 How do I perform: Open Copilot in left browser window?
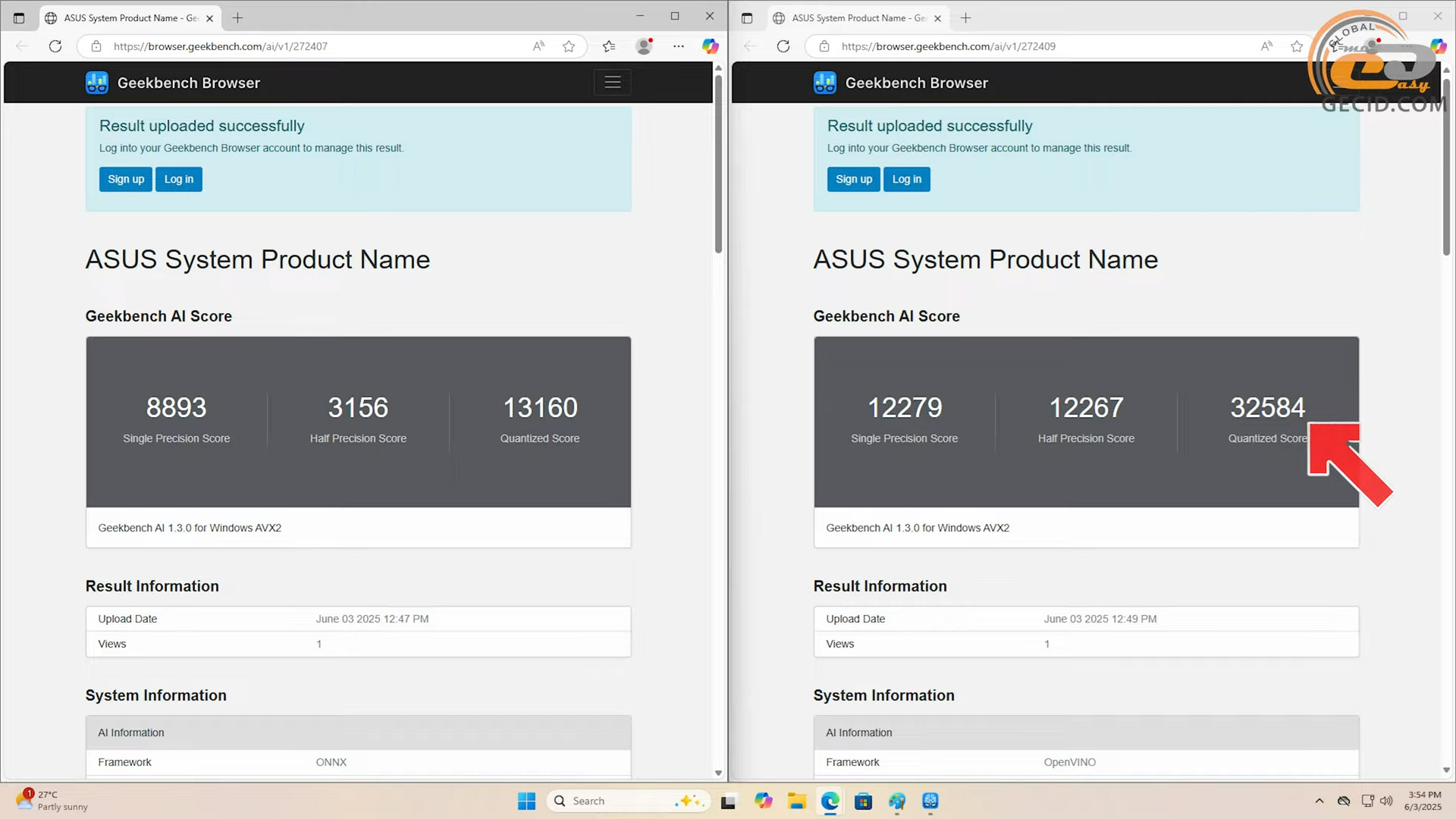click(710, 46)
